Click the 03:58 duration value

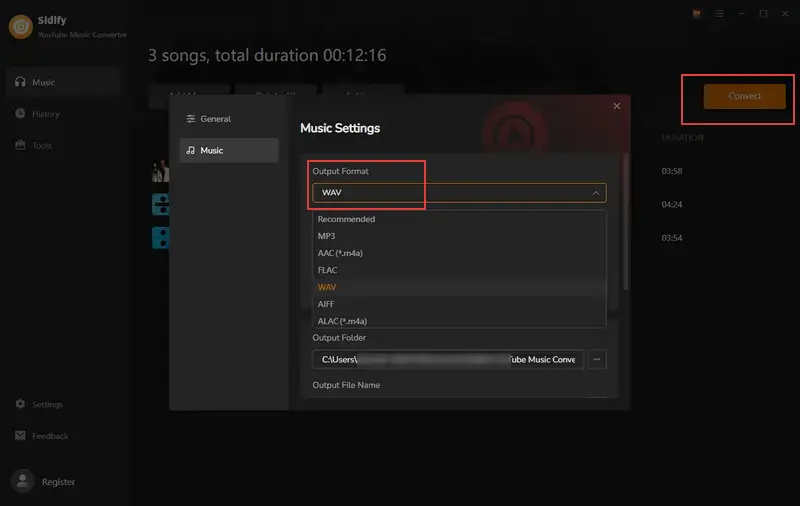coord(671,171)
